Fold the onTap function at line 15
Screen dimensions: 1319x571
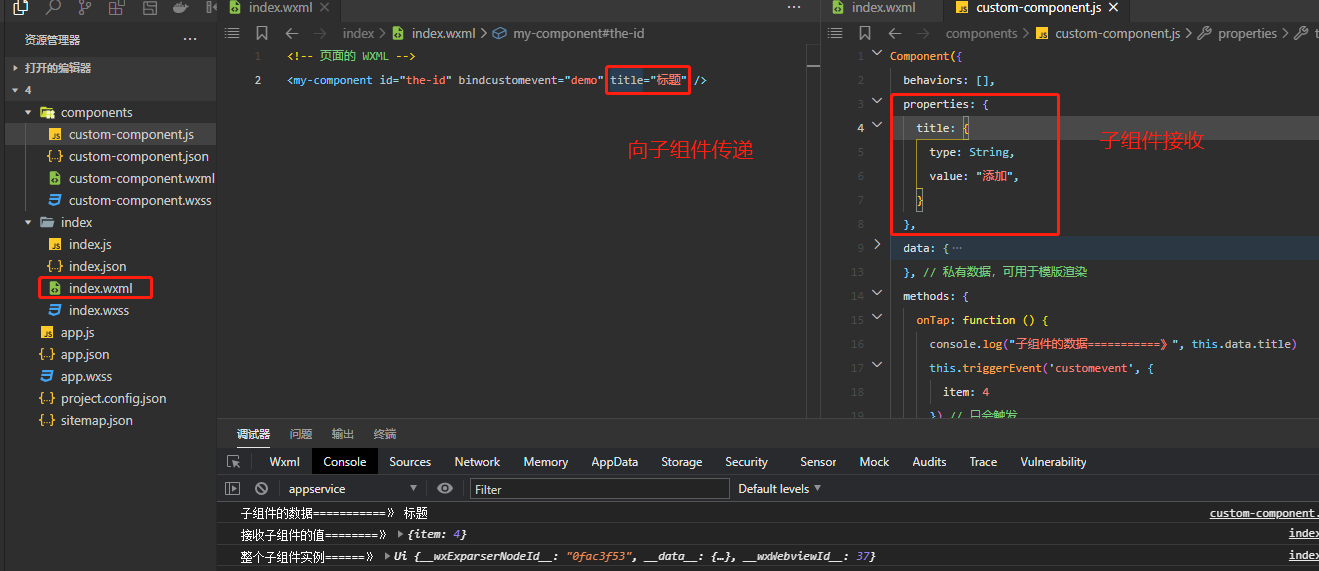click(x=877, y=318)
